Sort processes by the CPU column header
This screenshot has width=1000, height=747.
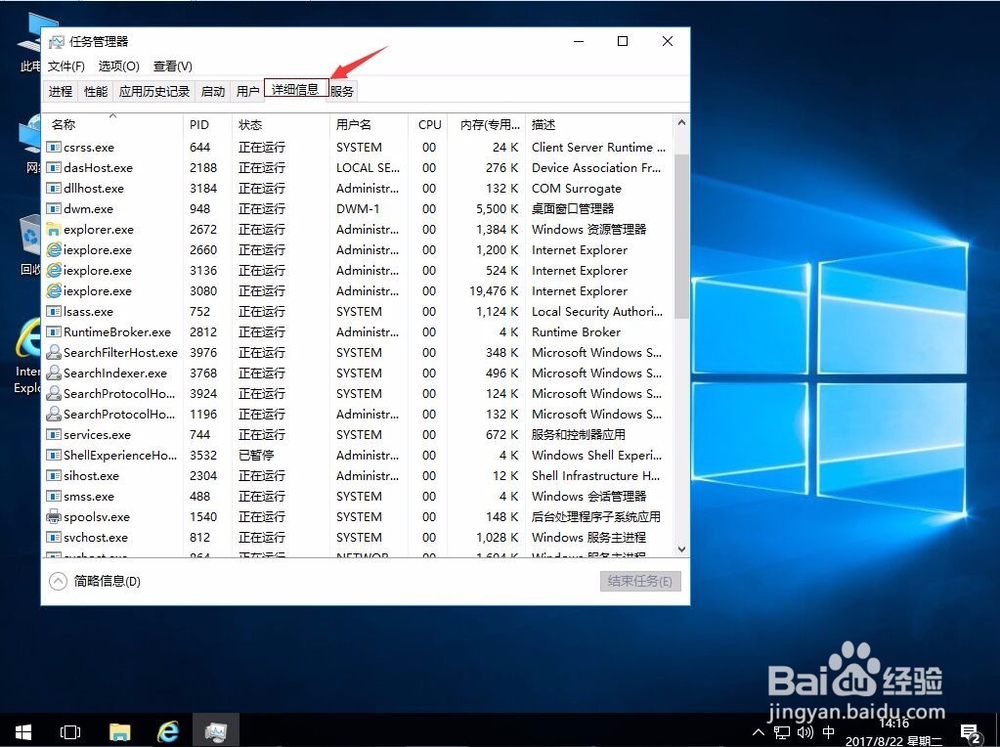(x=429, y=124)
